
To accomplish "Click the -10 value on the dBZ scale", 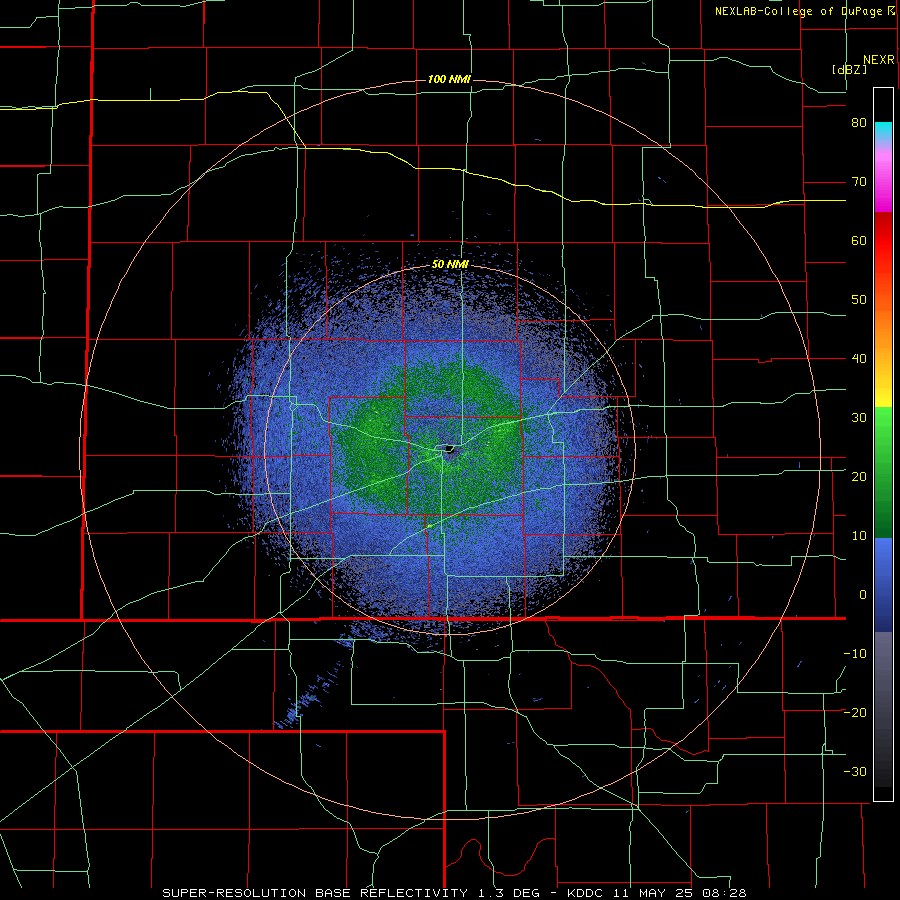I will [855, 654].
